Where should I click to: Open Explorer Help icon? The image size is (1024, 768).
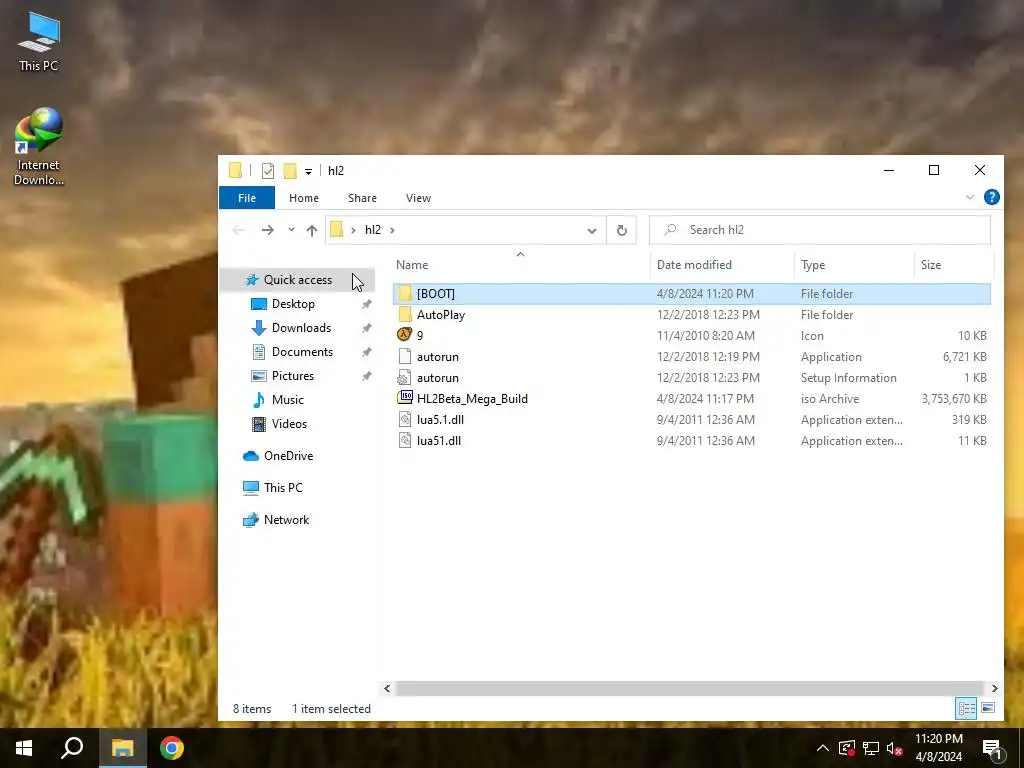click(x=991, y=197)
